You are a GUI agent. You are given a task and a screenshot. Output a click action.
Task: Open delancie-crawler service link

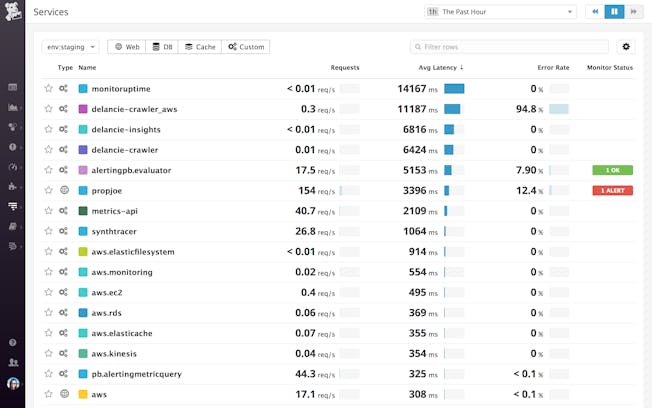tap(125, 150)
